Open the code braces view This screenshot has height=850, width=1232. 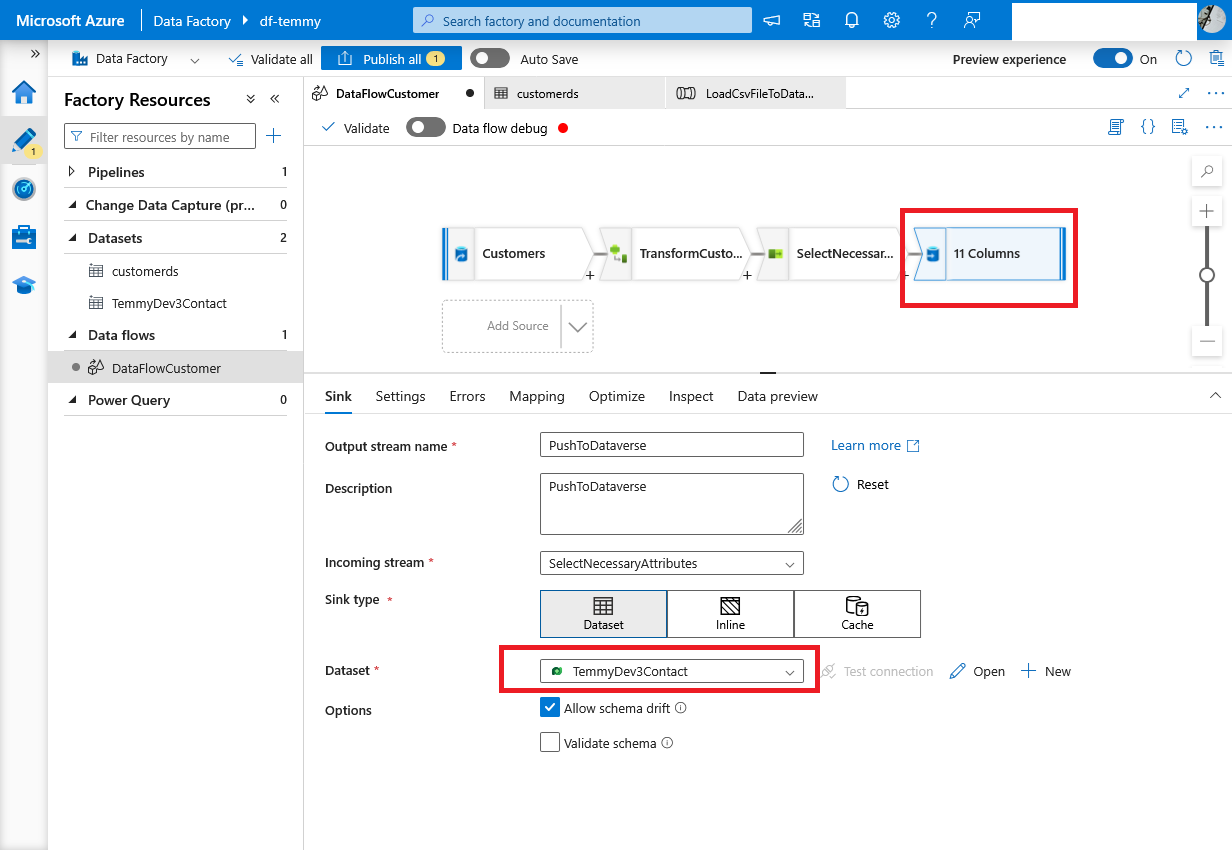[1148, 127]
